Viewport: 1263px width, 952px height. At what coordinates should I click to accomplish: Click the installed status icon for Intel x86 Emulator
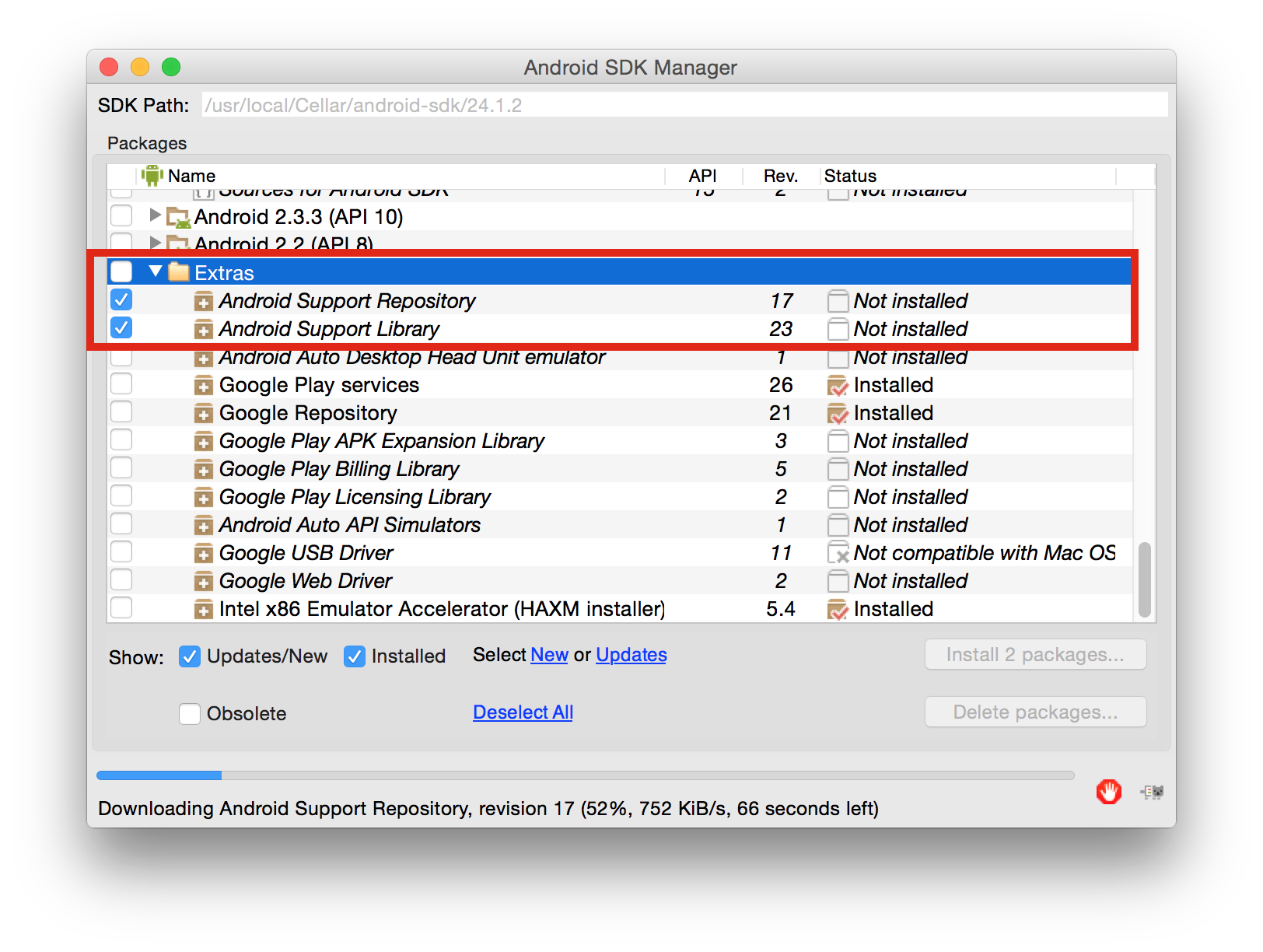click(x=838, y=609)
